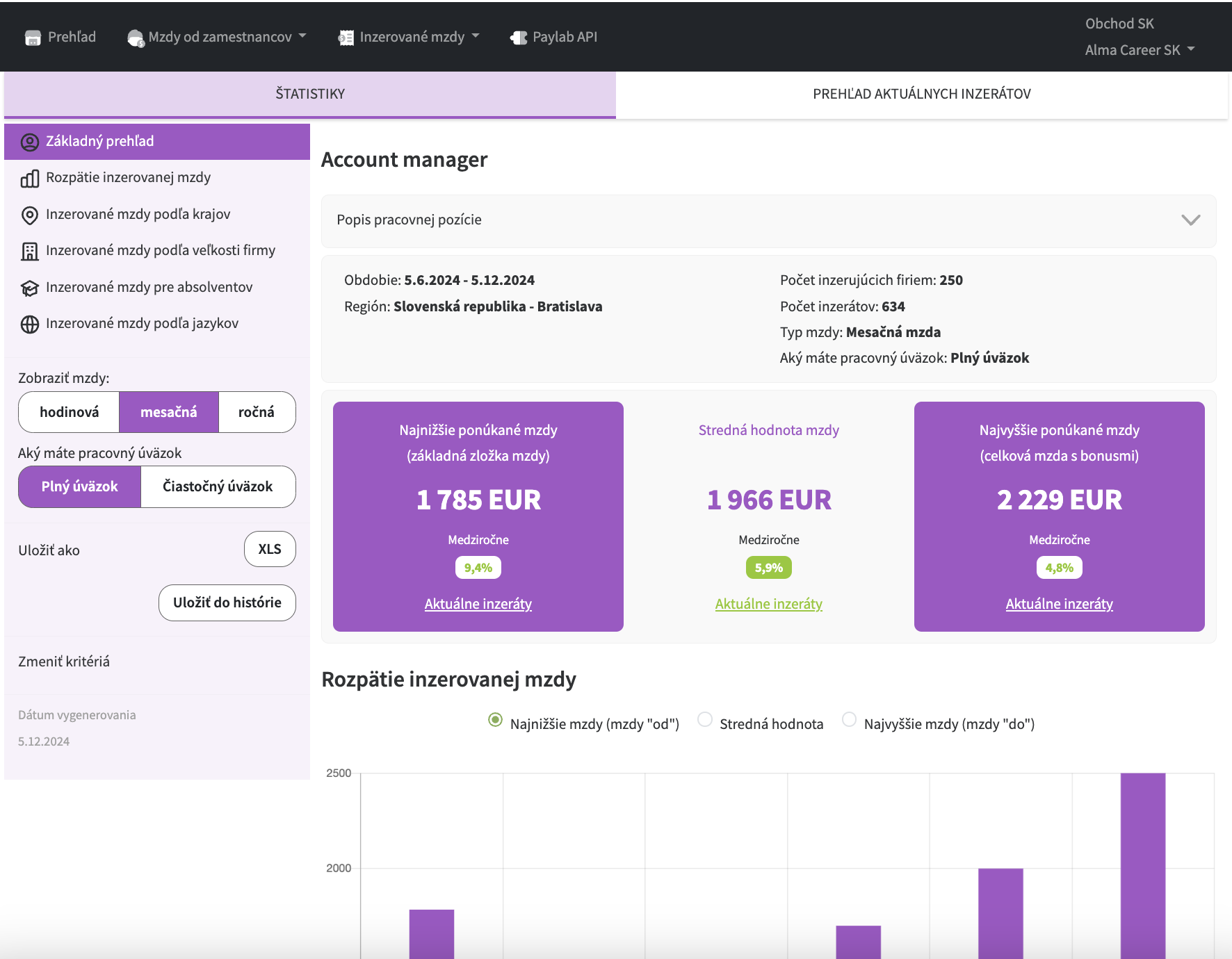Viewport: 1232px width, 959px height.
Task: Open Paylab API menu item
Action: point(554,38)
